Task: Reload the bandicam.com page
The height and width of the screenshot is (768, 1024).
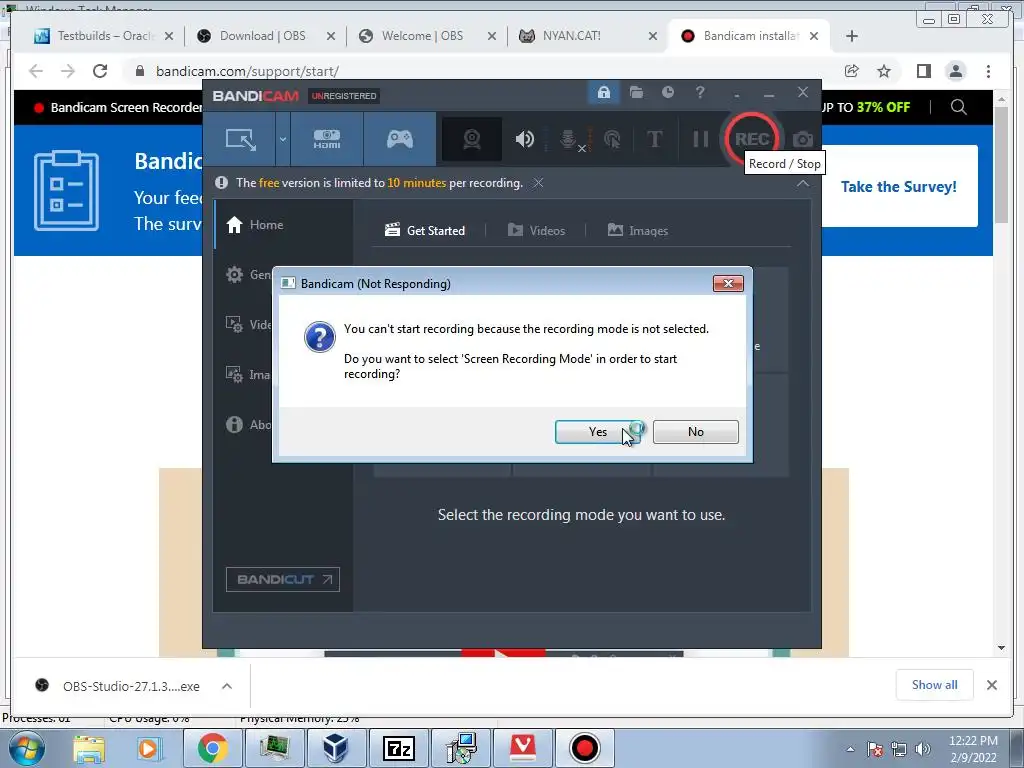Action: click(x=100, y=71)
